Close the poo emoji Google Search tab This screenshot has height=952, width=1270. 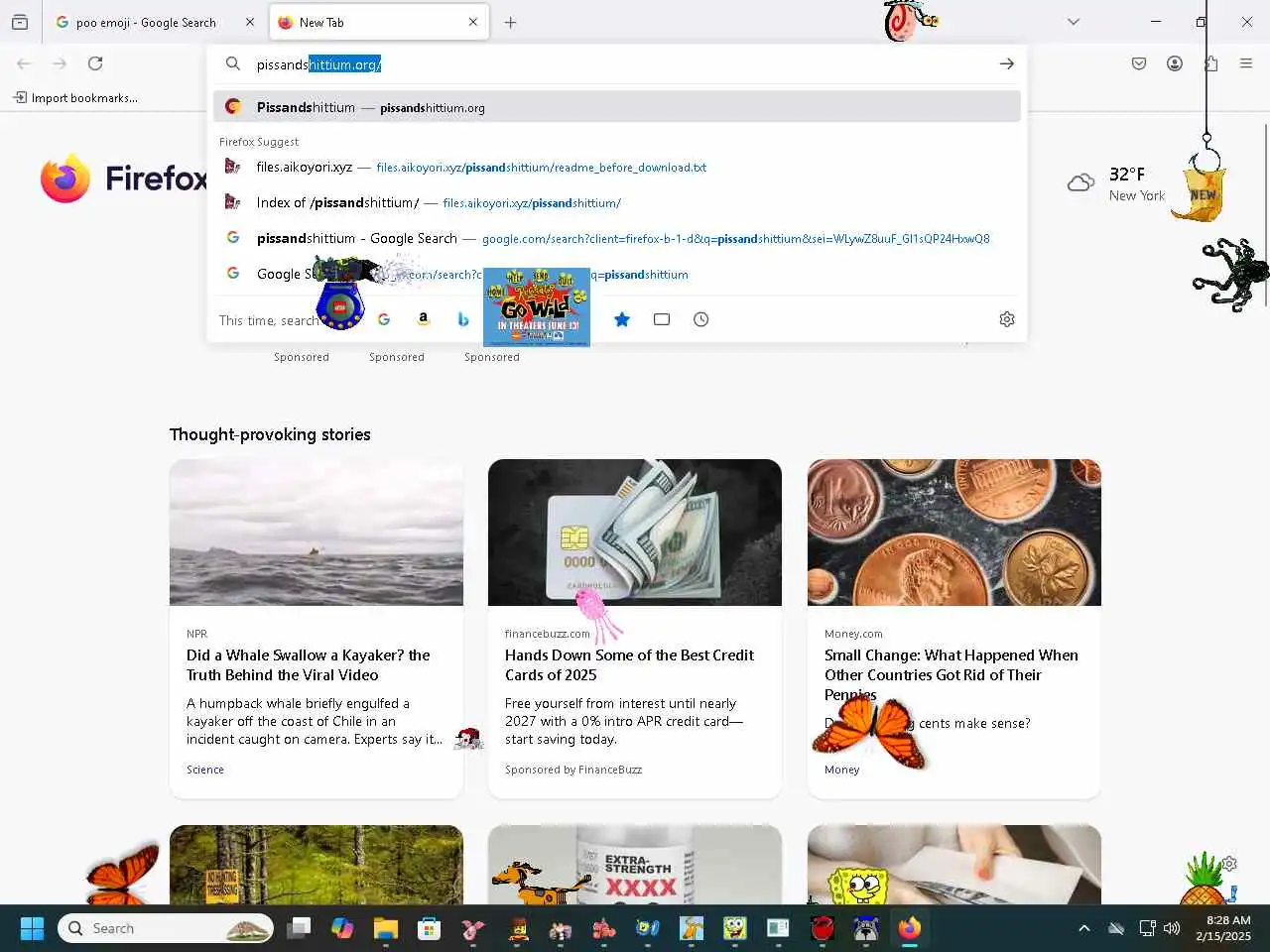(x=249, y=22)
